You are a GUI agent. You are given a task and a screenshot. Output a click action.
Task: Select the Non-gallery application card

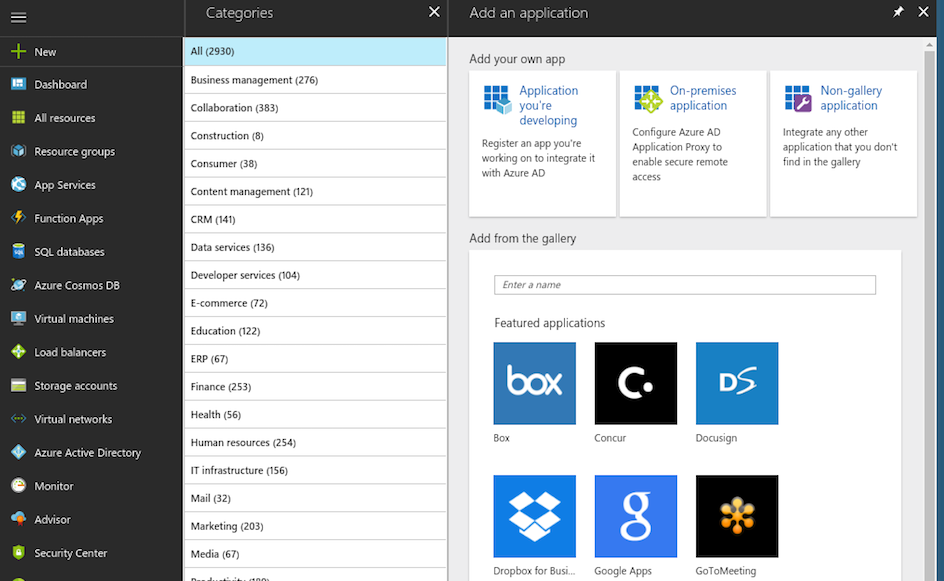point(843,143)
